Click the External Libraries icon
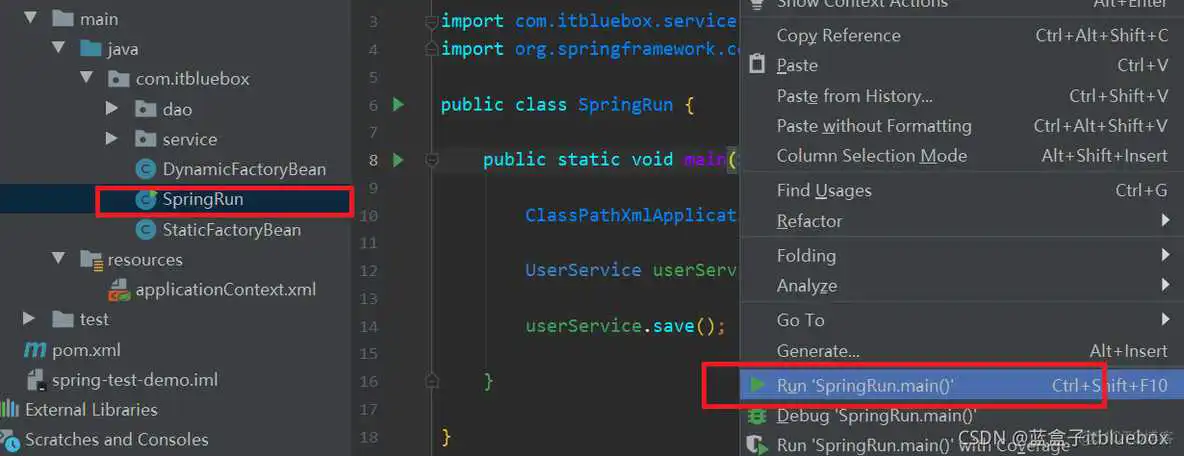The height and width of the screenshot is (456, 1184). coord(11,409)
